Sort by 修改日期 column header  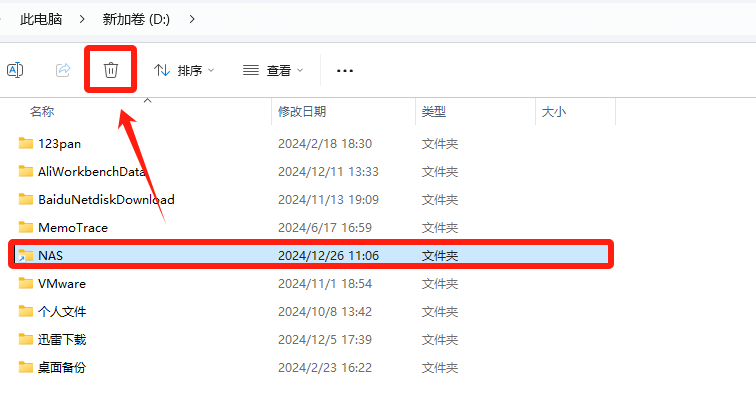pos(302,112)
